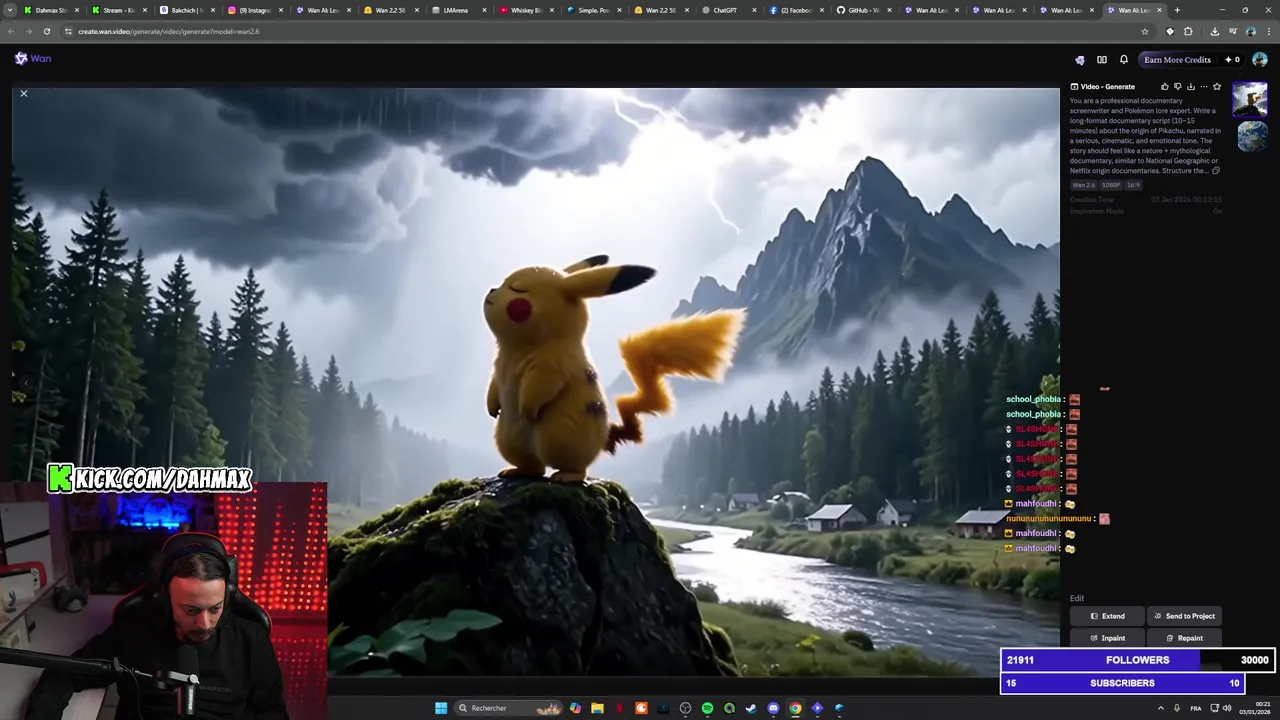Click the Wan logo in the header

point(33,59)
